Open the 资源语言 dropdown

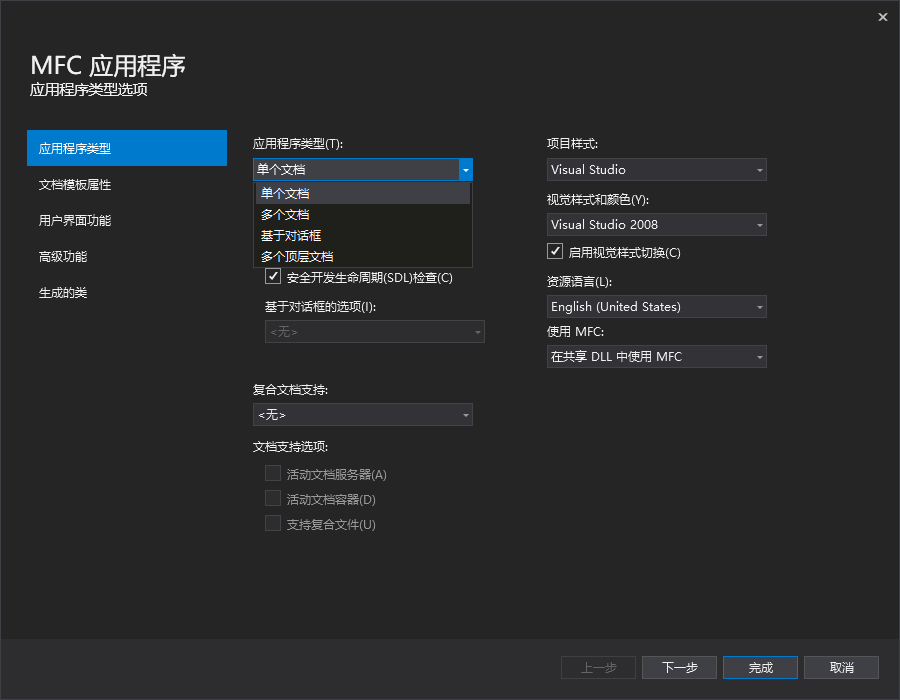(x=655, y=306)
